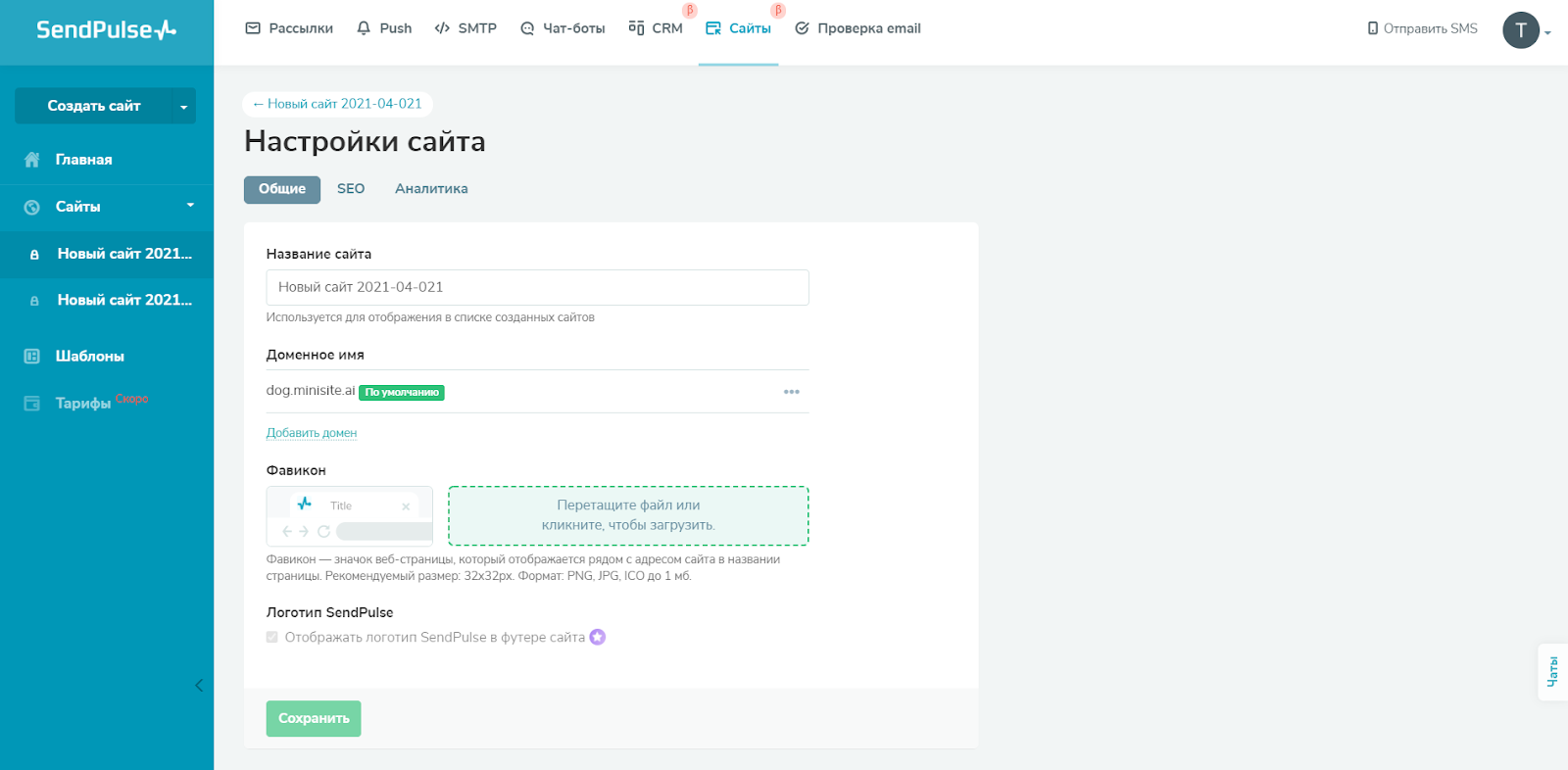Click the favicon upload drop area

click(x=628, y=516)
